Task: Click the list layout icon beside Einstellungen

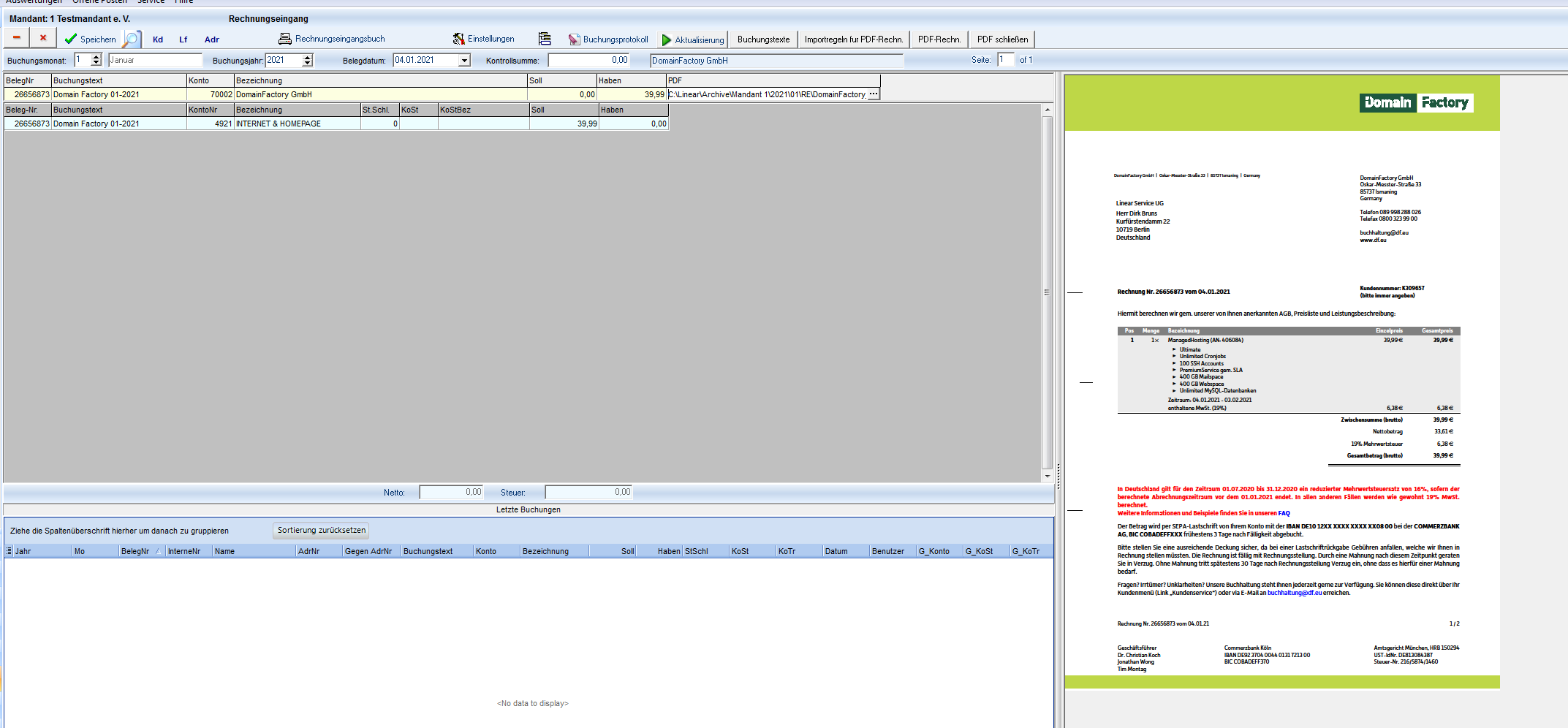Action: point(545,39)
